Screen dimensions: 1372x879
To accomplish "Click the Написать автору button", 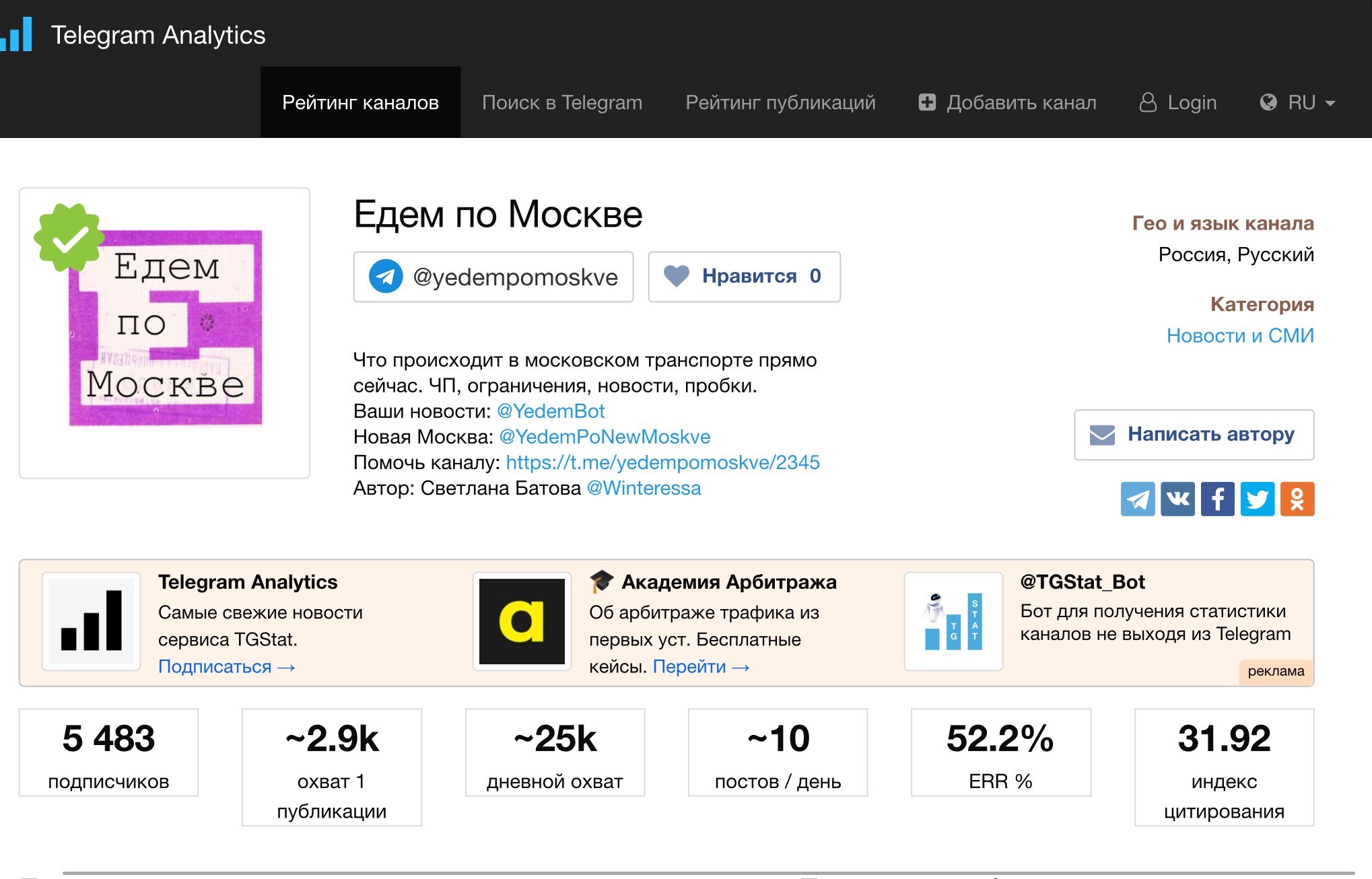I will click(1194, 435).
